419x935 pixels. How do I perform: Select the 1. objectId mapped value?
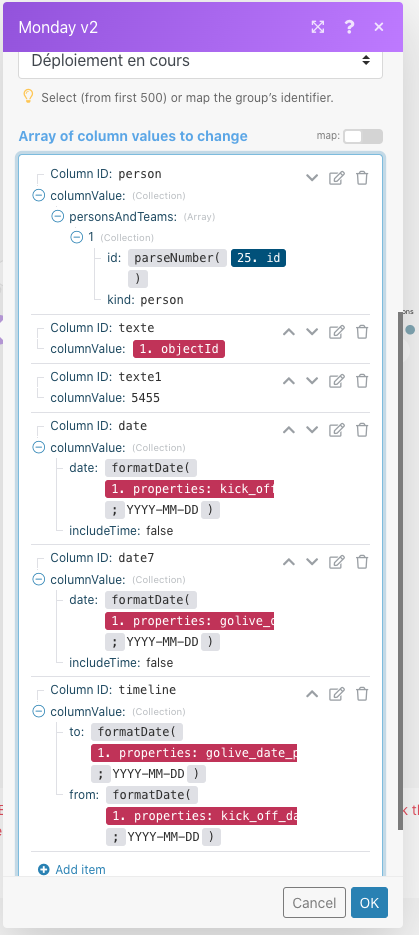coord(179,349)
